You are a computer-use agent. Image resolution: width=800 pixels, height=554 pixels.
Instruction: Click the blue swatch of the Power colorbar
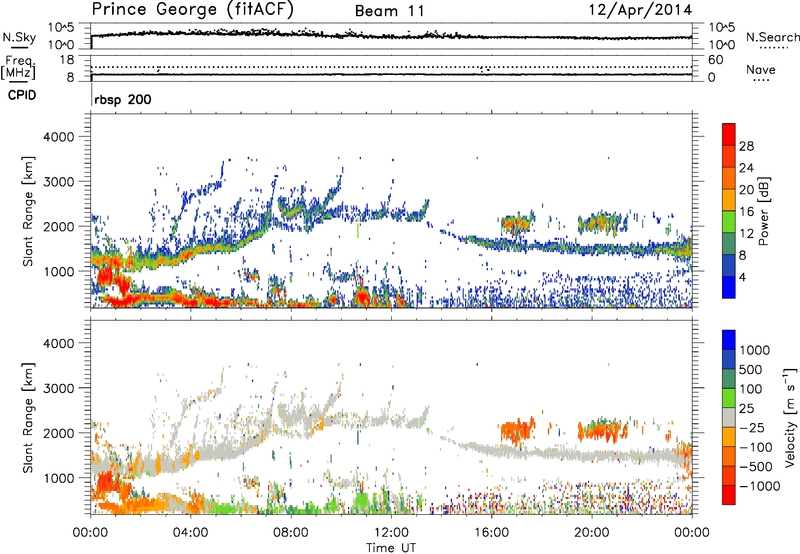click(x=729, y=287)
